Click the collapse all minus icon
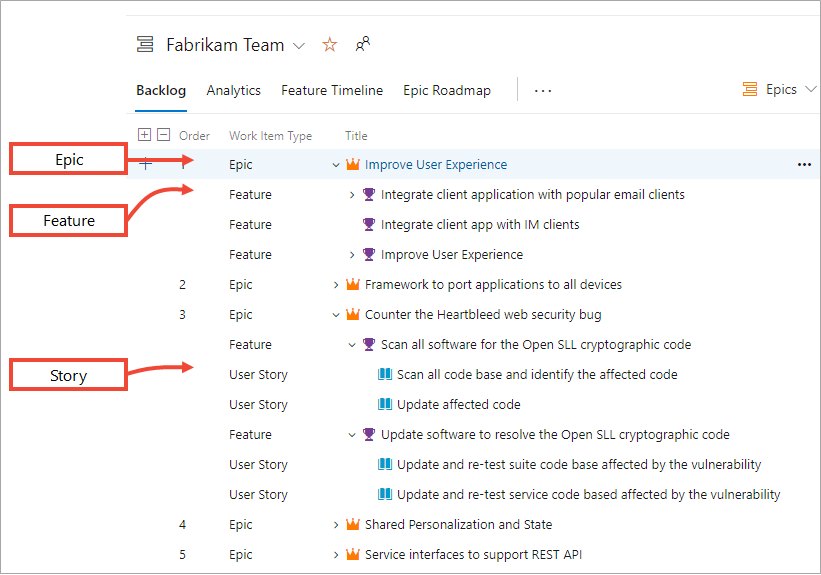 coord(164,135)
